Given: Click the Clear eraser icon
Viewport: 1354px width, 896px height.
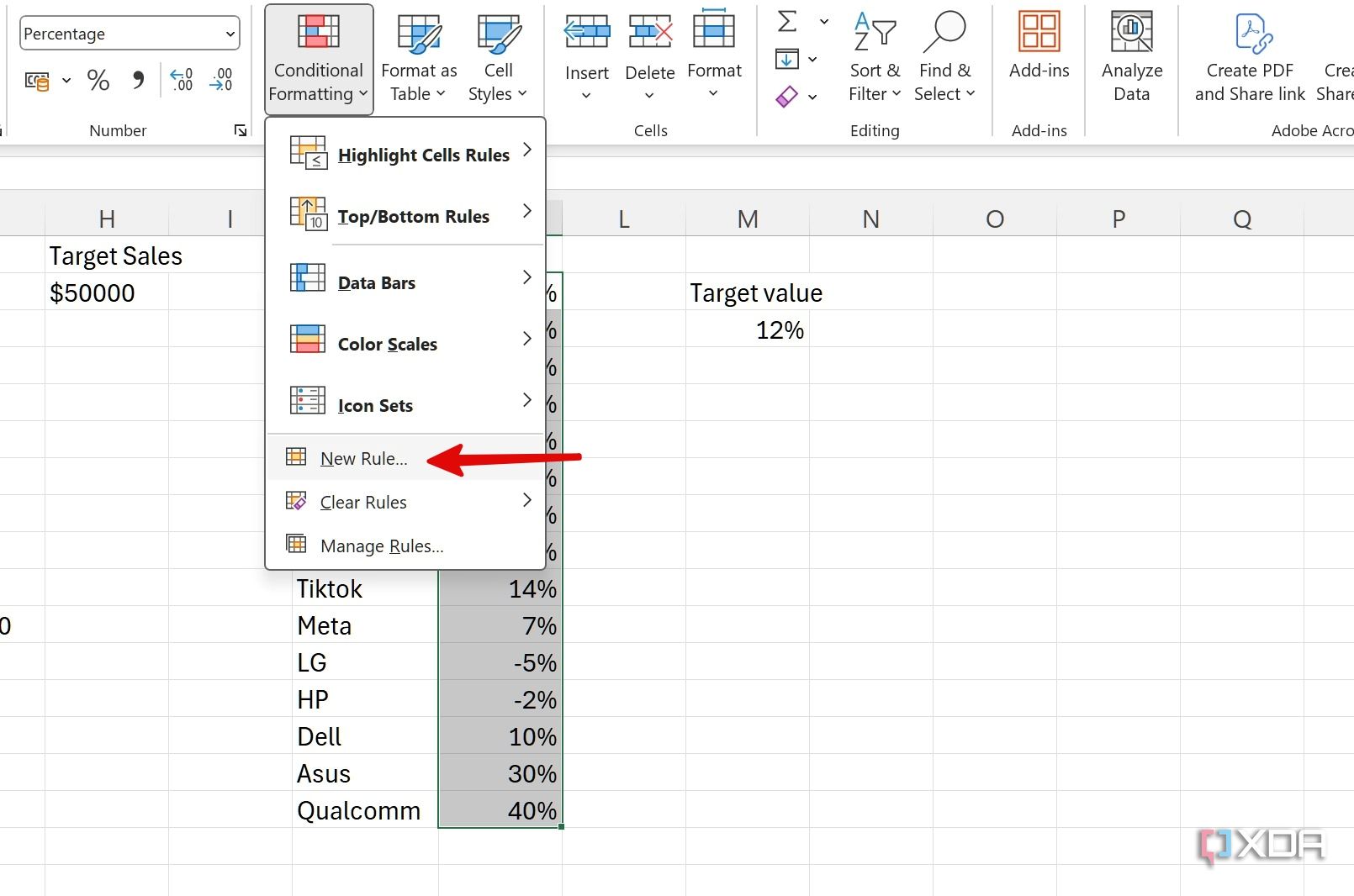Looking at the screenshot, I should (x=787, y=97).
